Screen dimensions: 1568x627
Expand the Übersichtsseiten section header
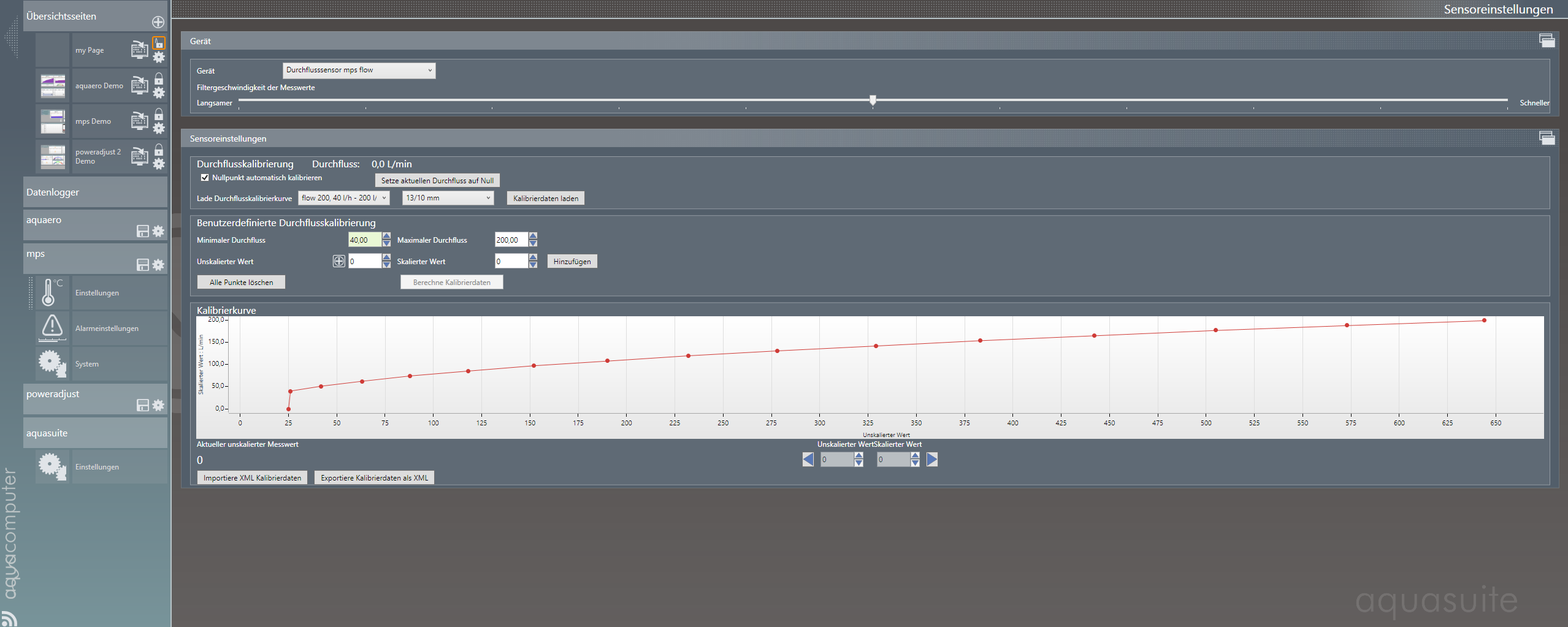click(x=95, y=16)
